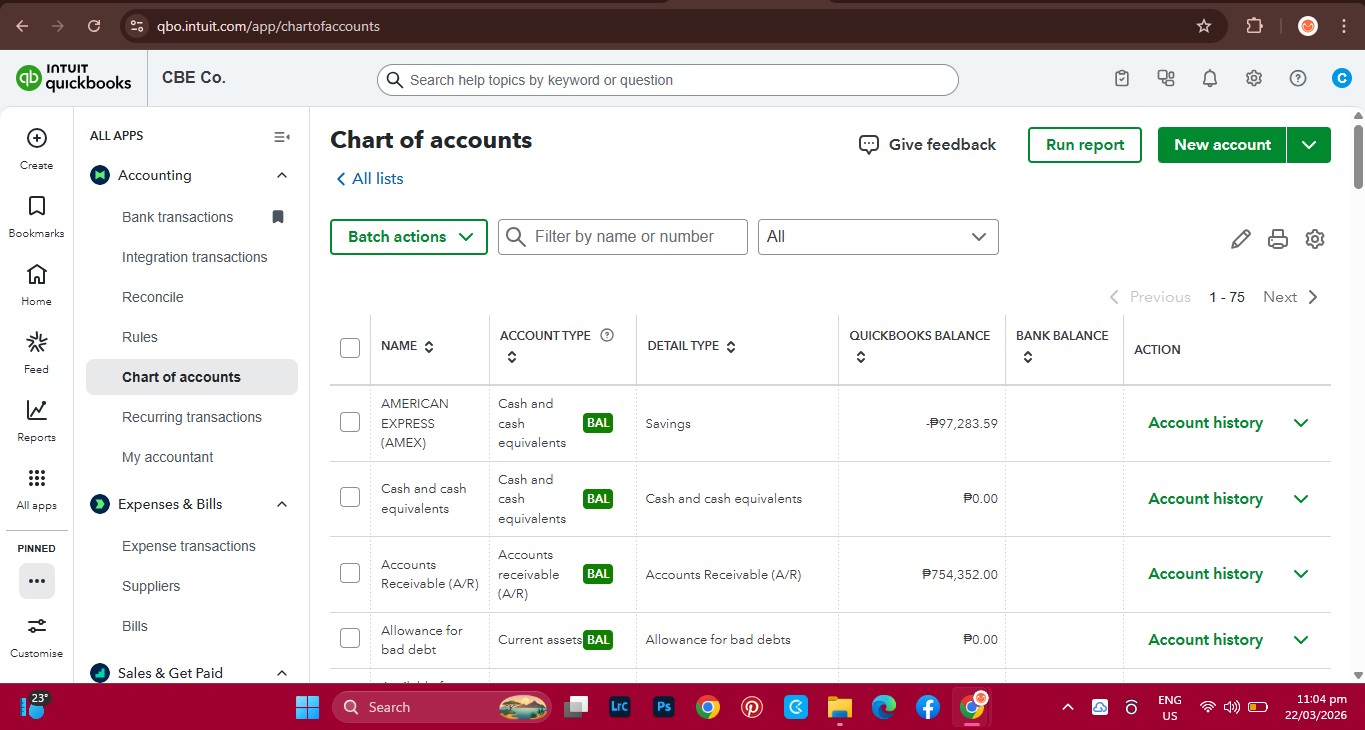1365x730 pixels.
Task: Tick the AMERICAN EXPRESS (AMEX) row checkbox
Action: click(x=350, y=422)
